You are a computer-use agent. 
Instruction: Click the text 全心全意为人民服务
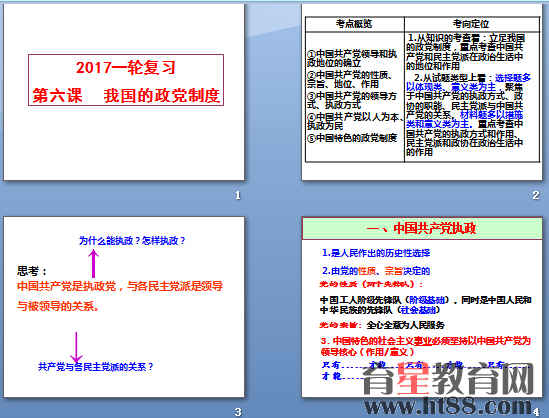(x=405, y=325)
